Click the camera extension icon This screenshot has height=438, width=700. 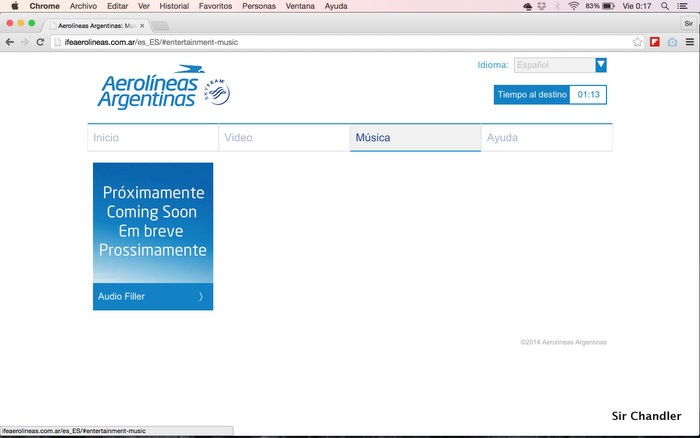click(672, 42)
